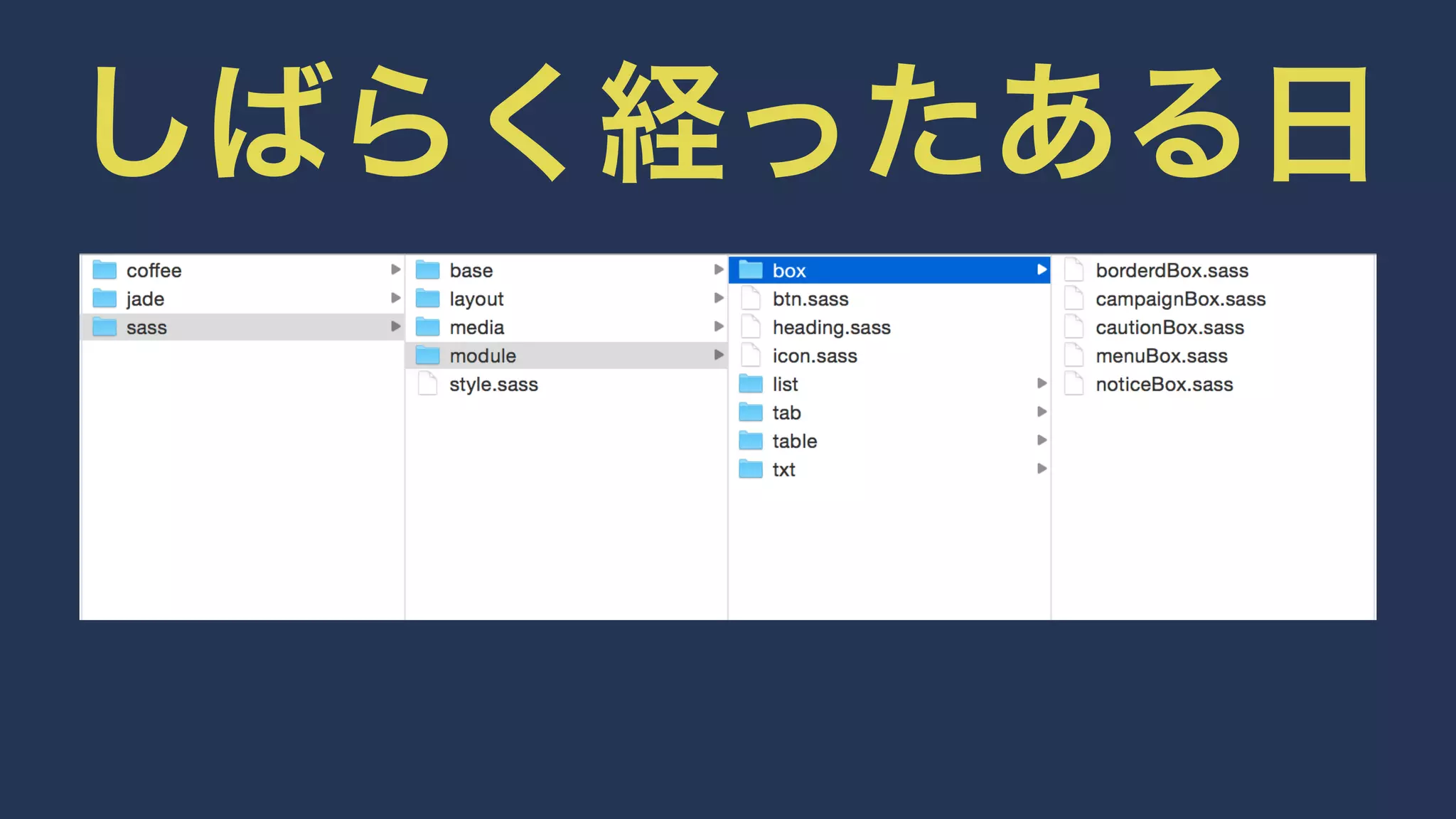Expand the list folder arrow
Image resolution: width=1456 pixels, height=819 pixels.
click(x=1042, y=383)
